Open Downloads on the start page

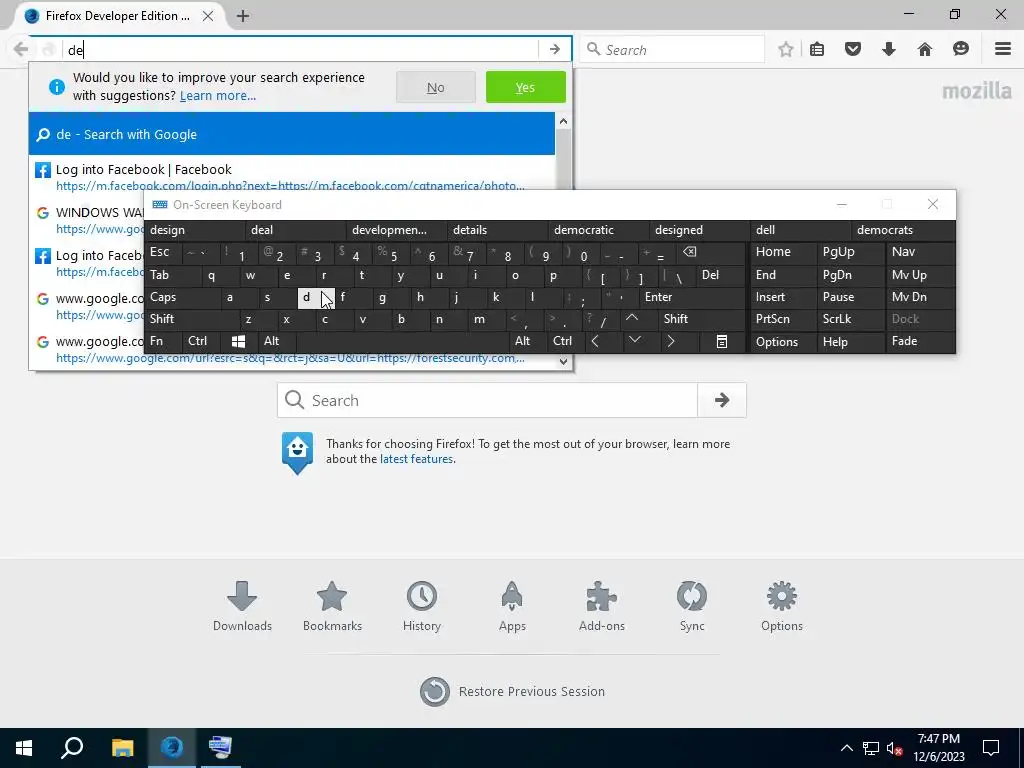click(x=242, y=607)
